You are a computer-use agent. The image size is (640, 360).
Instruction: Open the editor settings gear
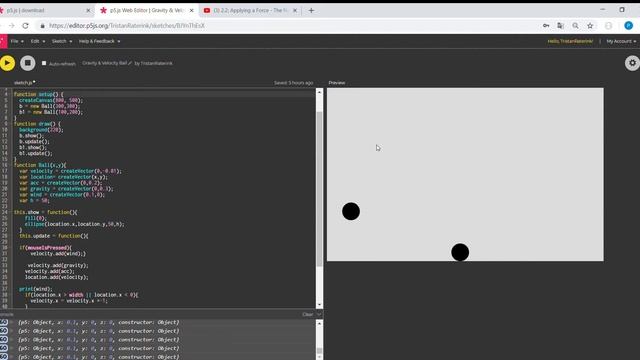(632, 63)
